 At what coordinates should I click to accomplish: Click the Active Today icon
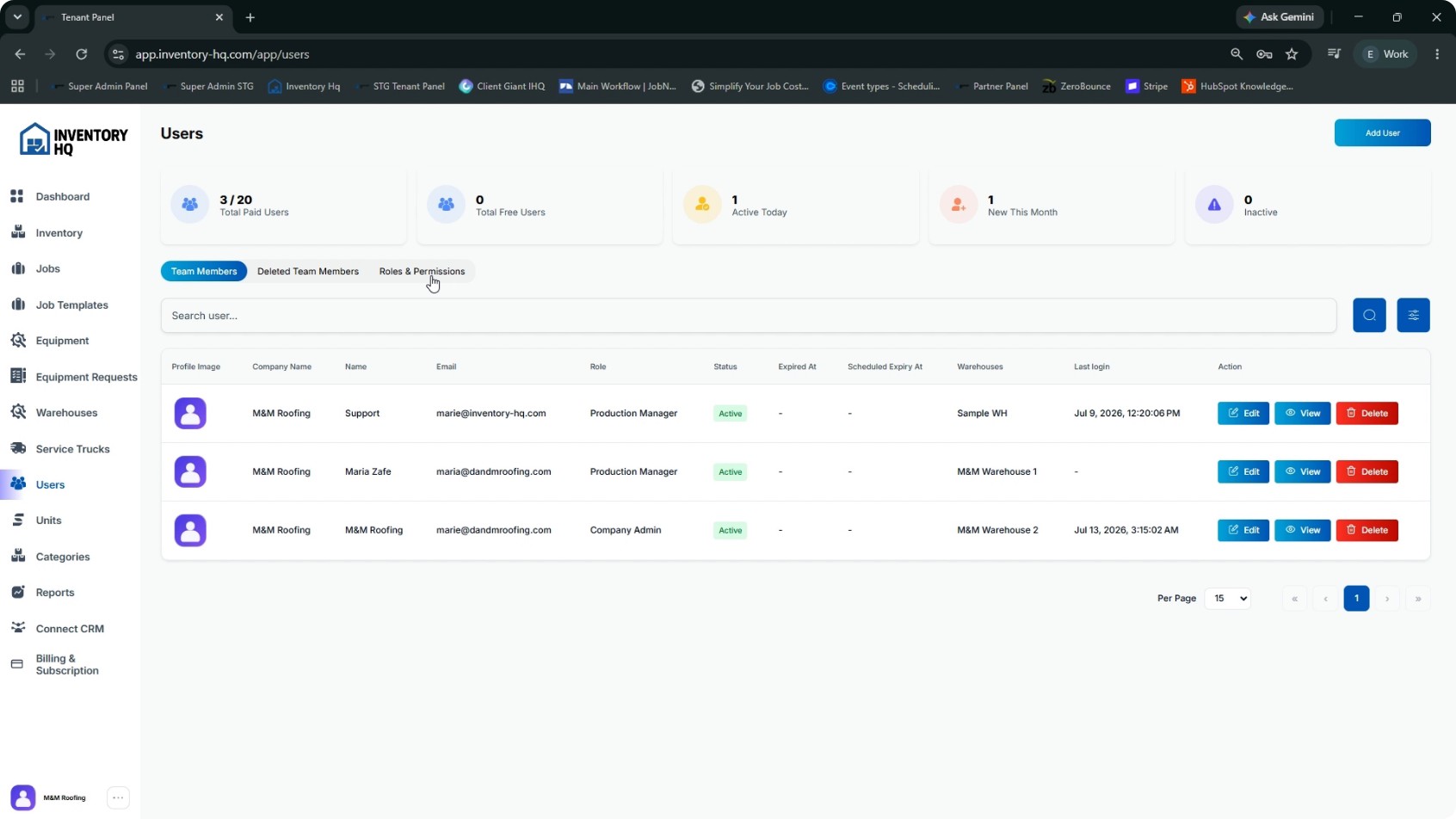[x=702, y=205]
